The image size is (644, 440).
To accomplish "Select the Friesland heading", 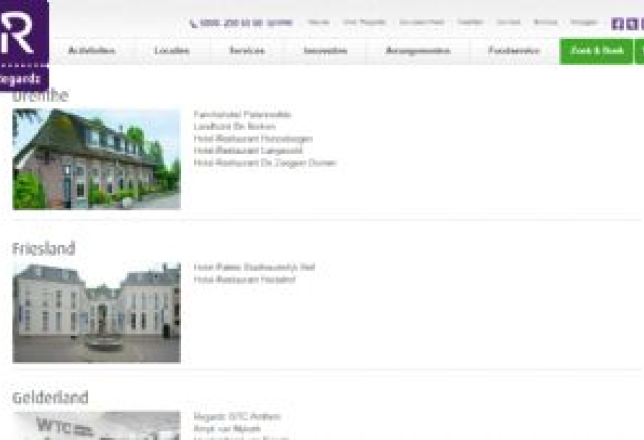I will click(44, 249).
